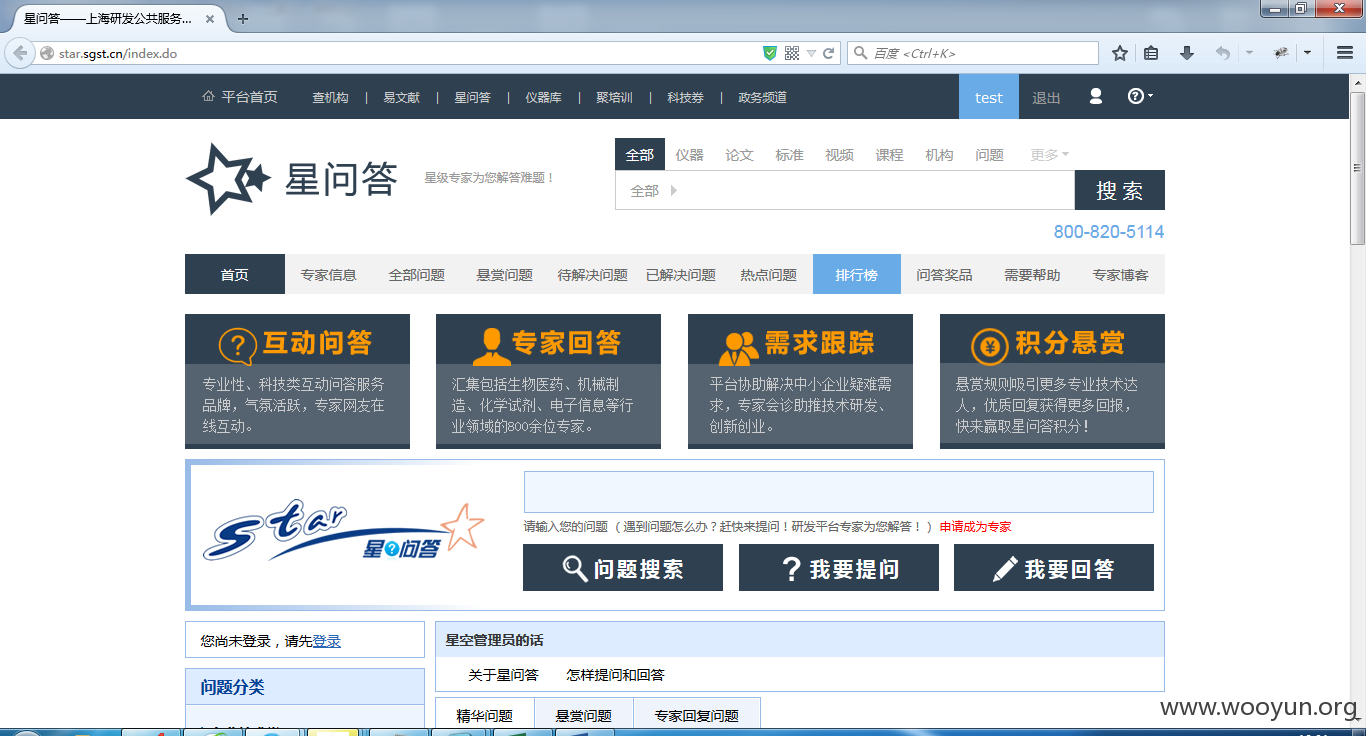This screenshot has height=736, width=1366.
Task: Click the 申请成为专家 red link
Action: [975, 527]
